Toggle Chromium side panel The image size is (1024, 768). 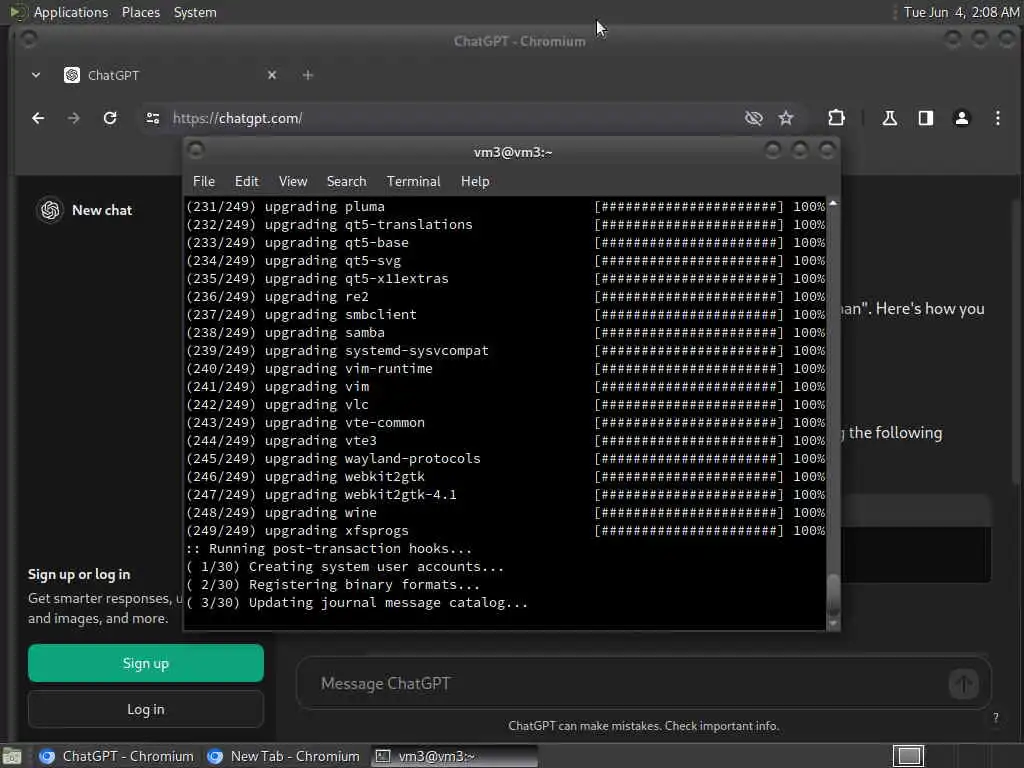(925, 118)
